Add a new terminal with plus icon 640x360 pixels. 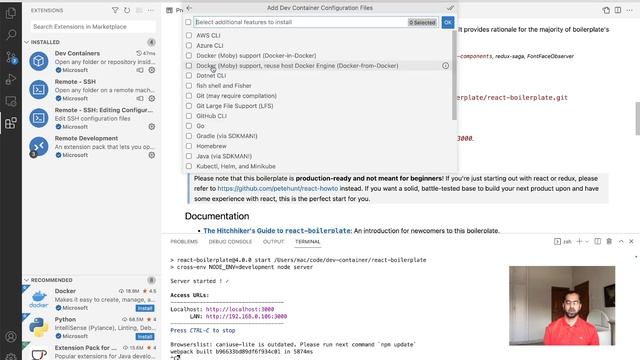pos(579,241)
